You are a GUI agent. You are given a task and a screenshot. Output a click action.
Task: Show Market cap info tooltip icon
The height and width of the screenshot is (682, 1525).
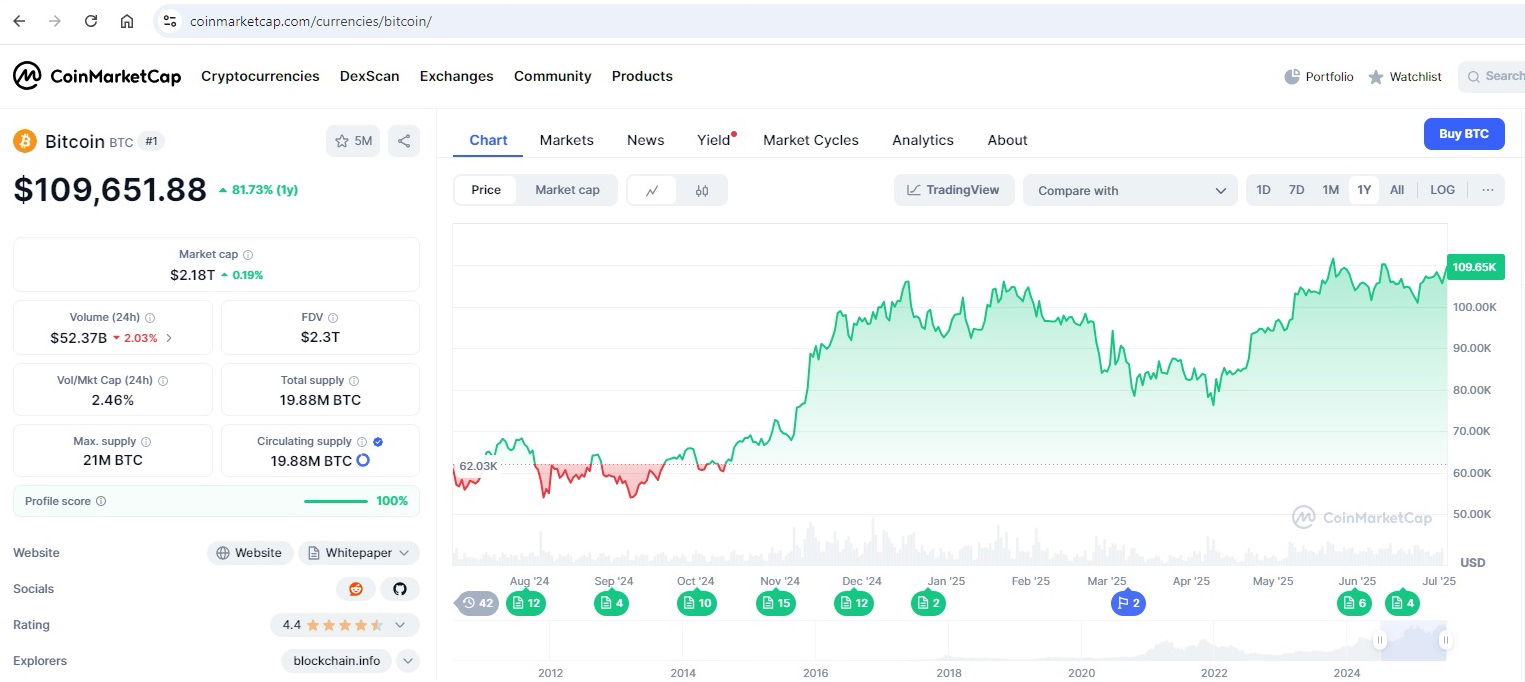(x=248, y=255)
